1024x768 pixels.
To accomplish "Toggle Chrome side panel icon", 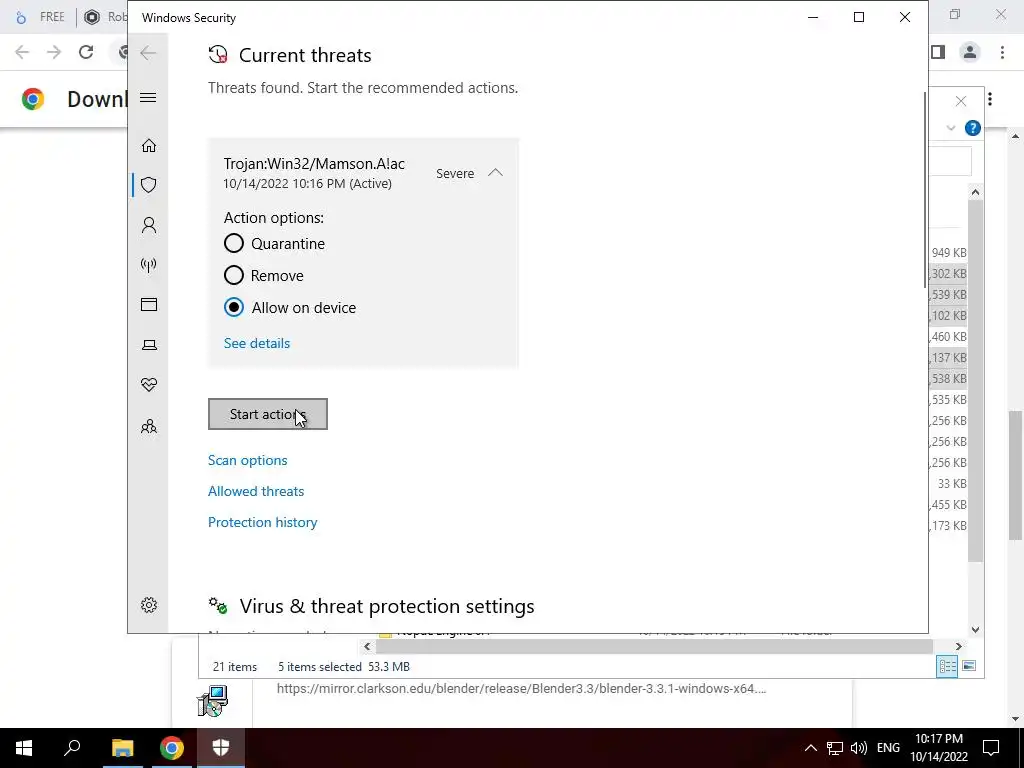I will tap(938, 52).
